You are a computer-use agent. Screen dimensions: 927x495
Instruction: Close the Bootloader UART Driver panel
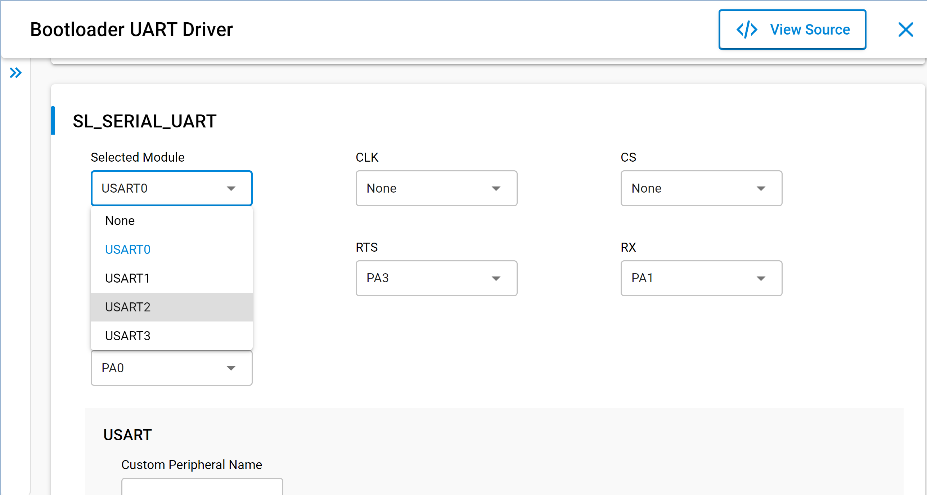(905, 30)
